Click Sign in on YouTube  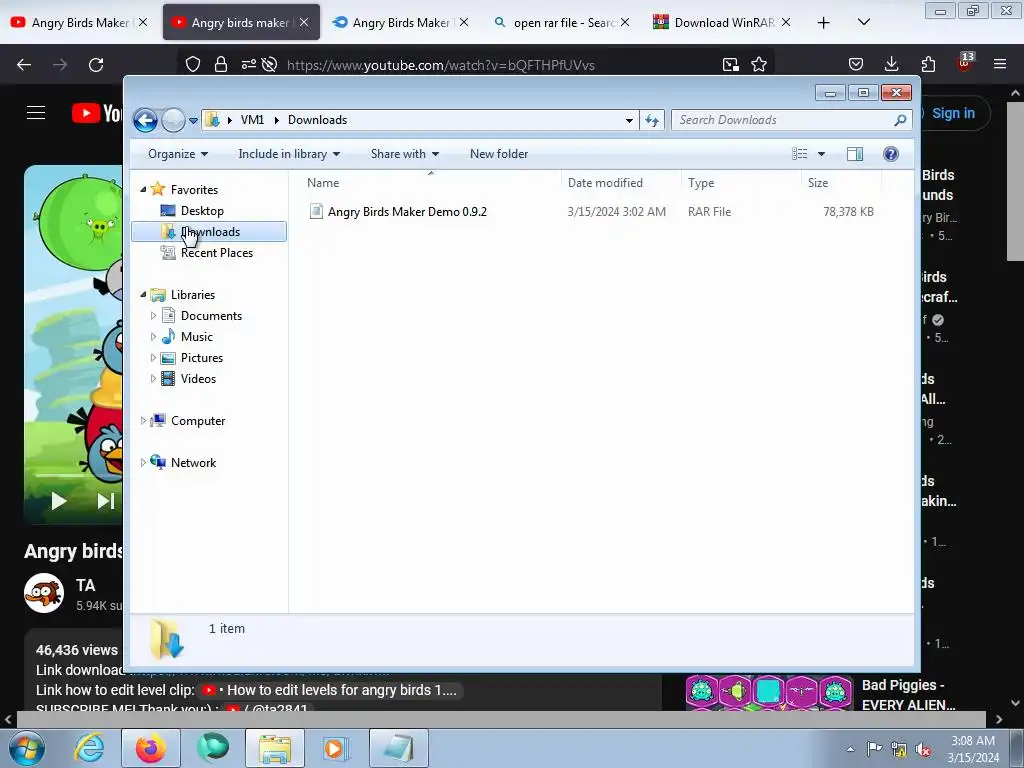pyautogui.click(x=953, y=113)
